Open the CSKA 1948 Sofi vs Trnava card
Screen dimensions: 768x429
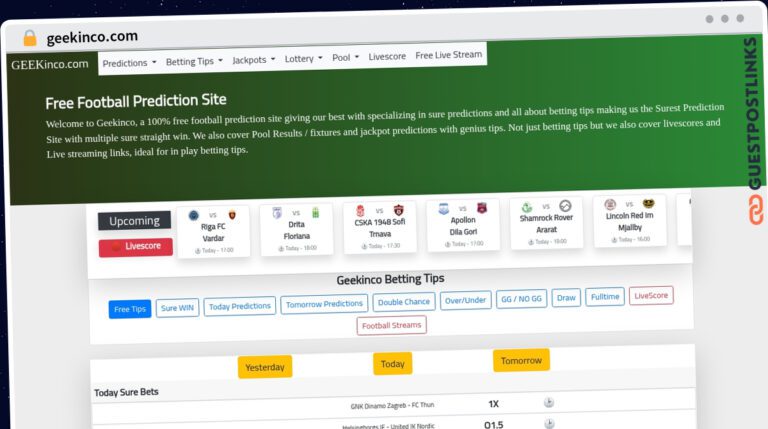[x=380, y=227]
